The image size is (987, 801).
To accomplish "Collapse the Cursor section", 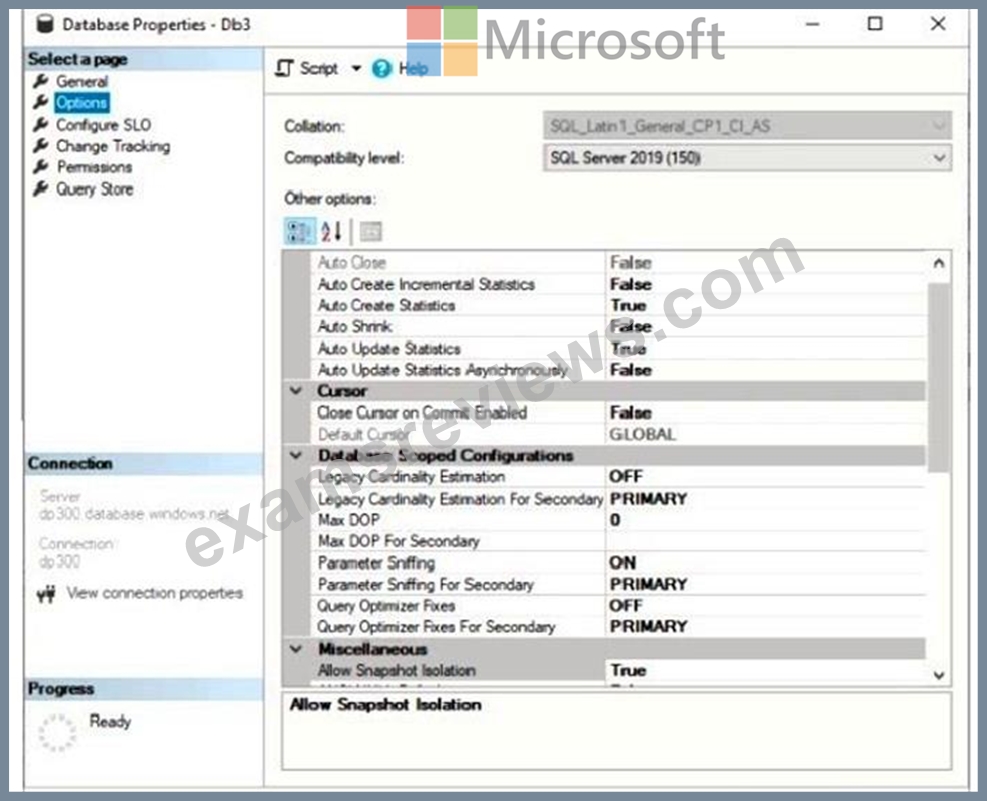I will point(296,391).
